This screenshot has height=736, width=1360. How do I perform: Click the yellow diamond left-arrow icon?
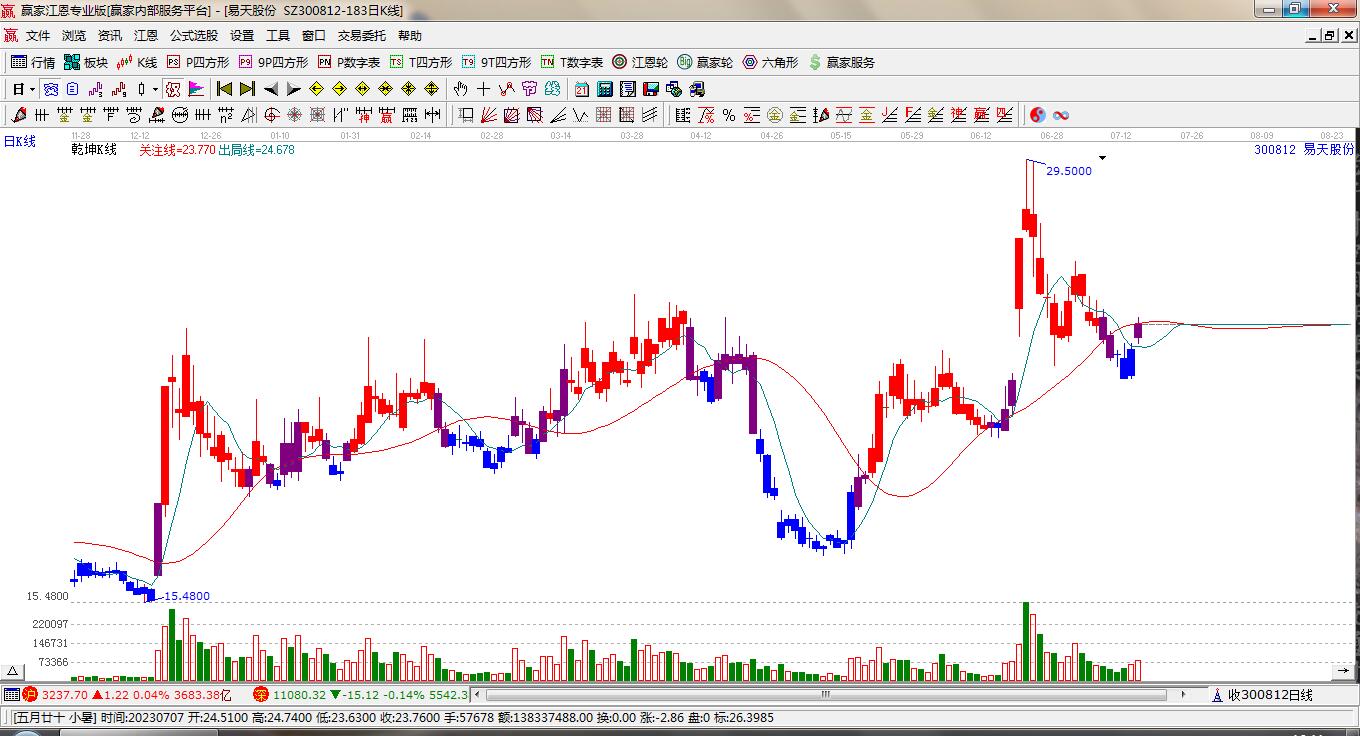[x=316, y=89]
